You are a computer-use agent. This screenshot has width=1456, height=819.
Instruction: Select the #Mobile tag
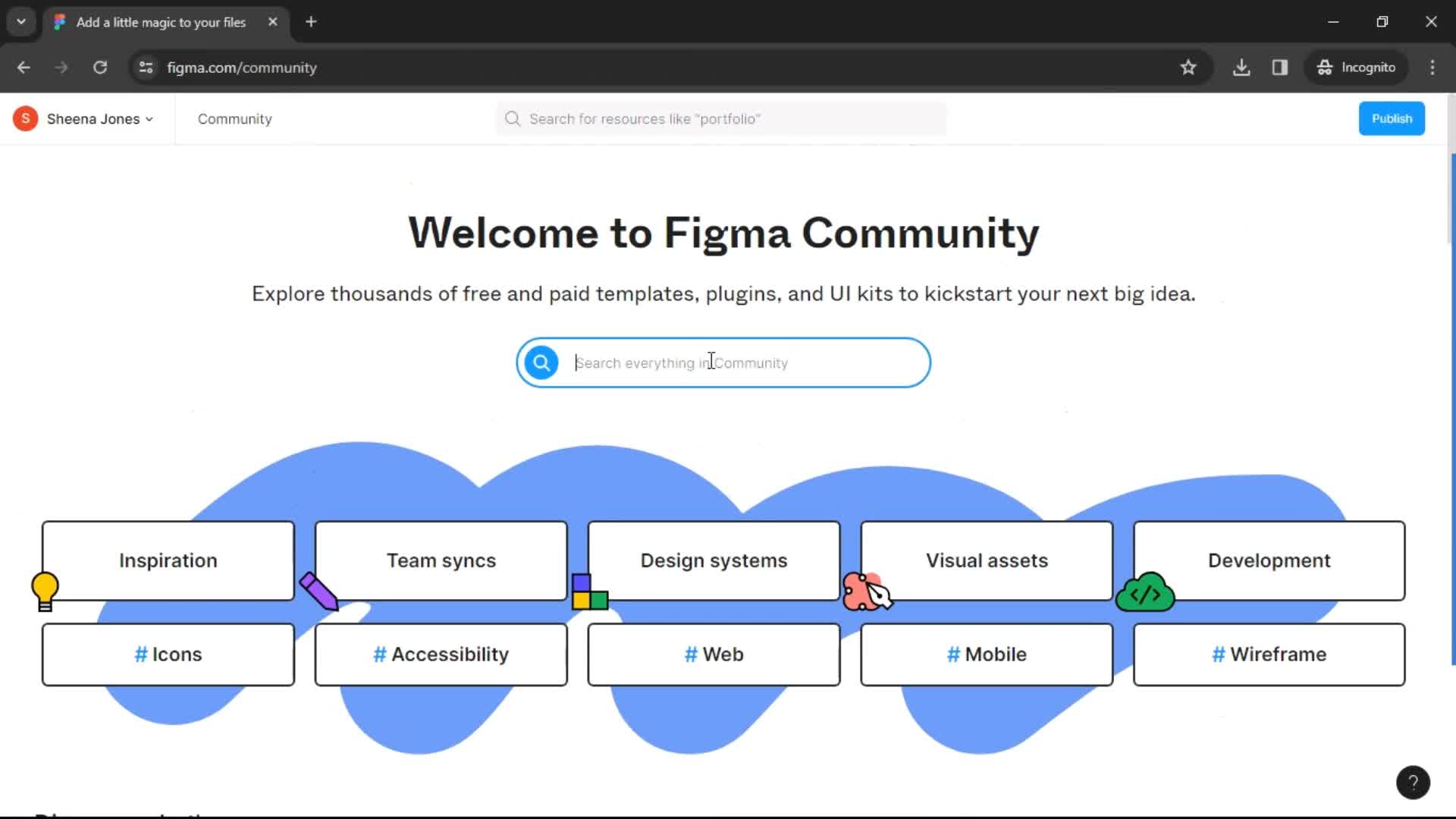tap(987, 654)
